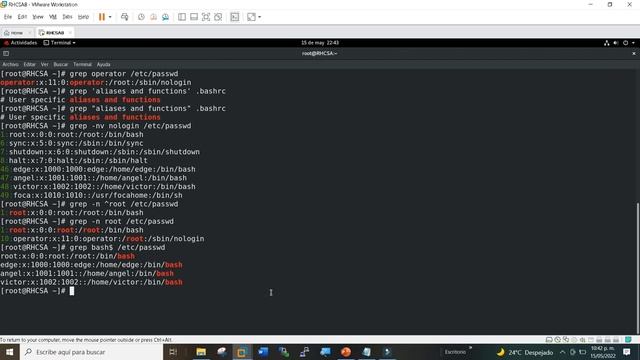Open the terminal Archivo menu
This screenshot has width=640, height=360.
click(x=10, y=64)
